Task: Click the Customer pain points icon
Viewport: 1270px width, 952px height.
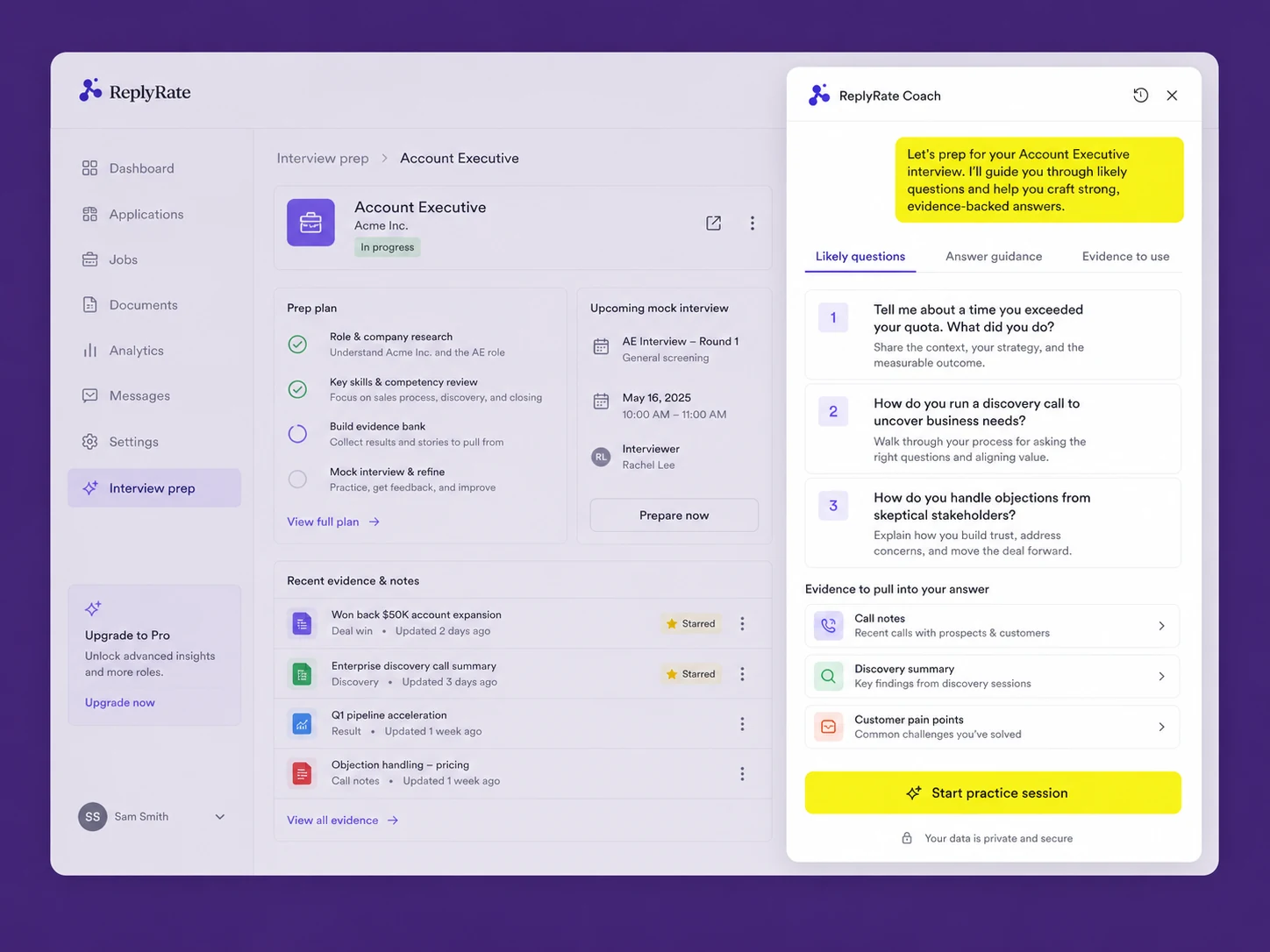Action: (829, 727)
